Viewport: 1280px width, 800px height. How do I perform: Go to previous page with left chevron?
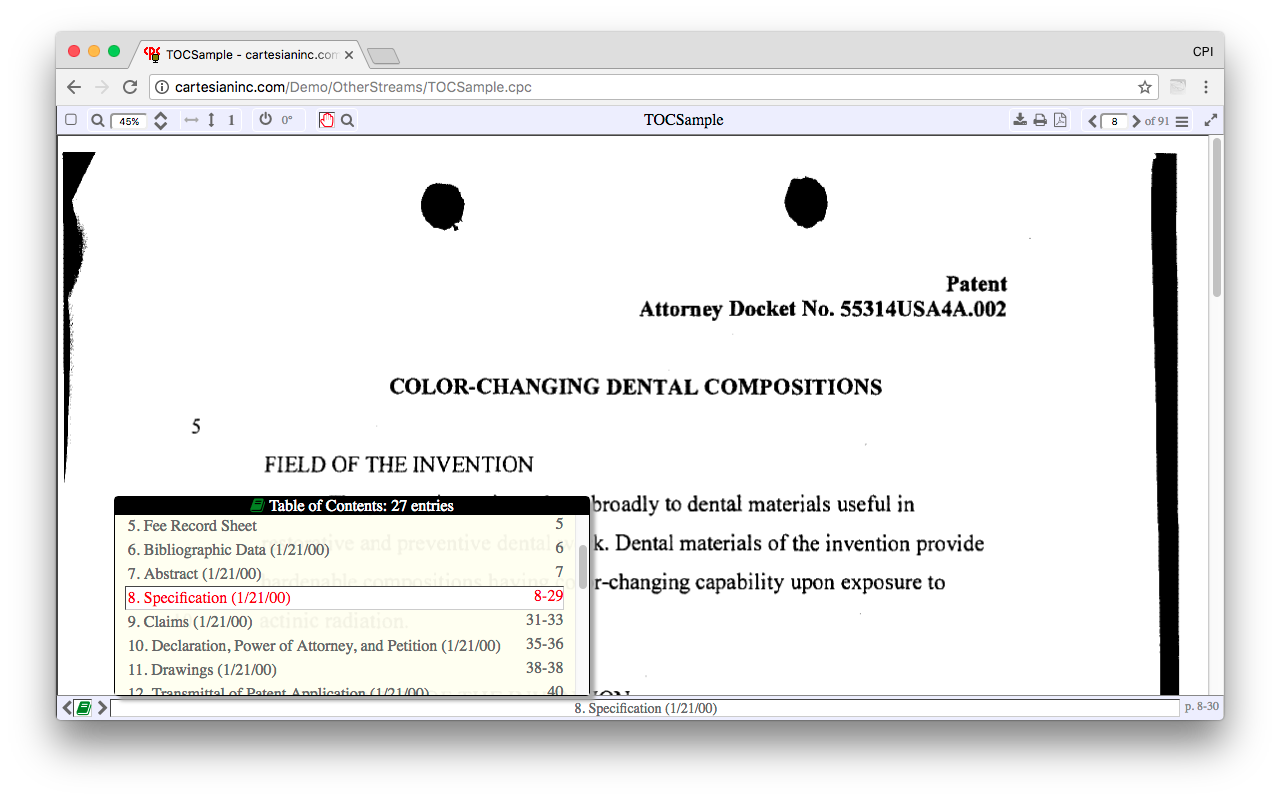(x=1093, y=121)
